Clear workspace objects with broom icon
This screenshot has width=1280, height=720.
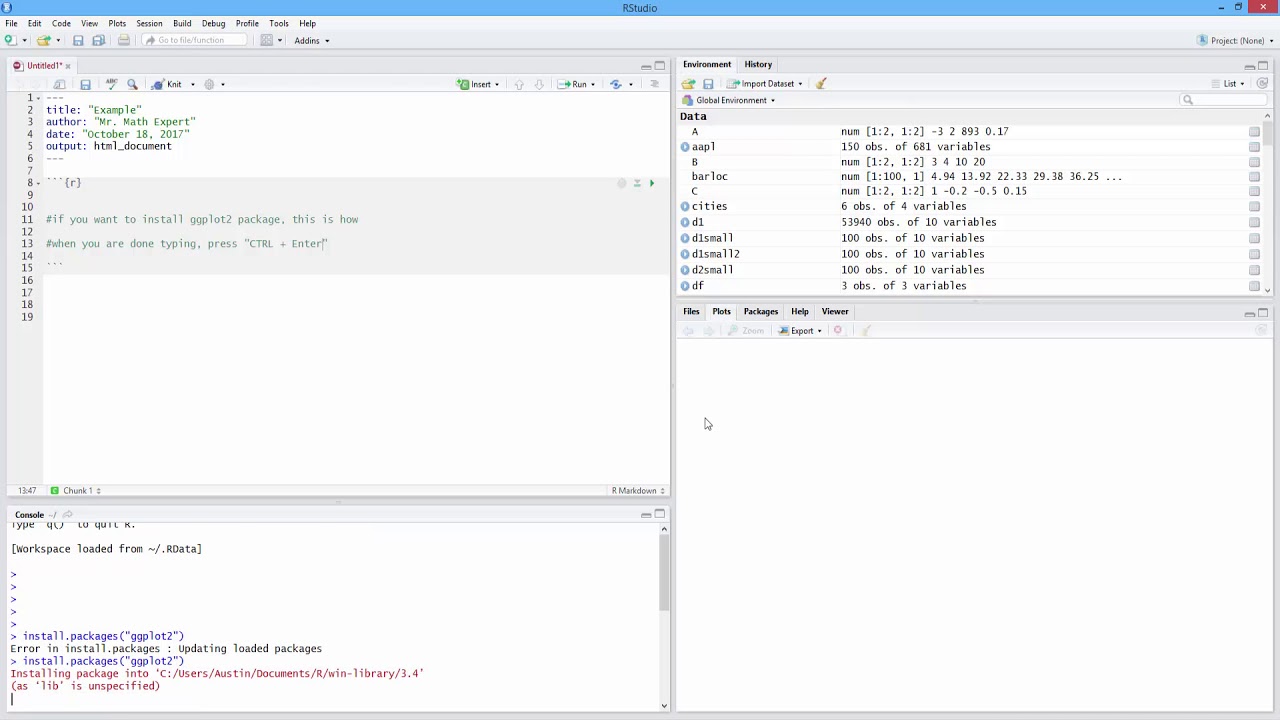pos(821,84)
